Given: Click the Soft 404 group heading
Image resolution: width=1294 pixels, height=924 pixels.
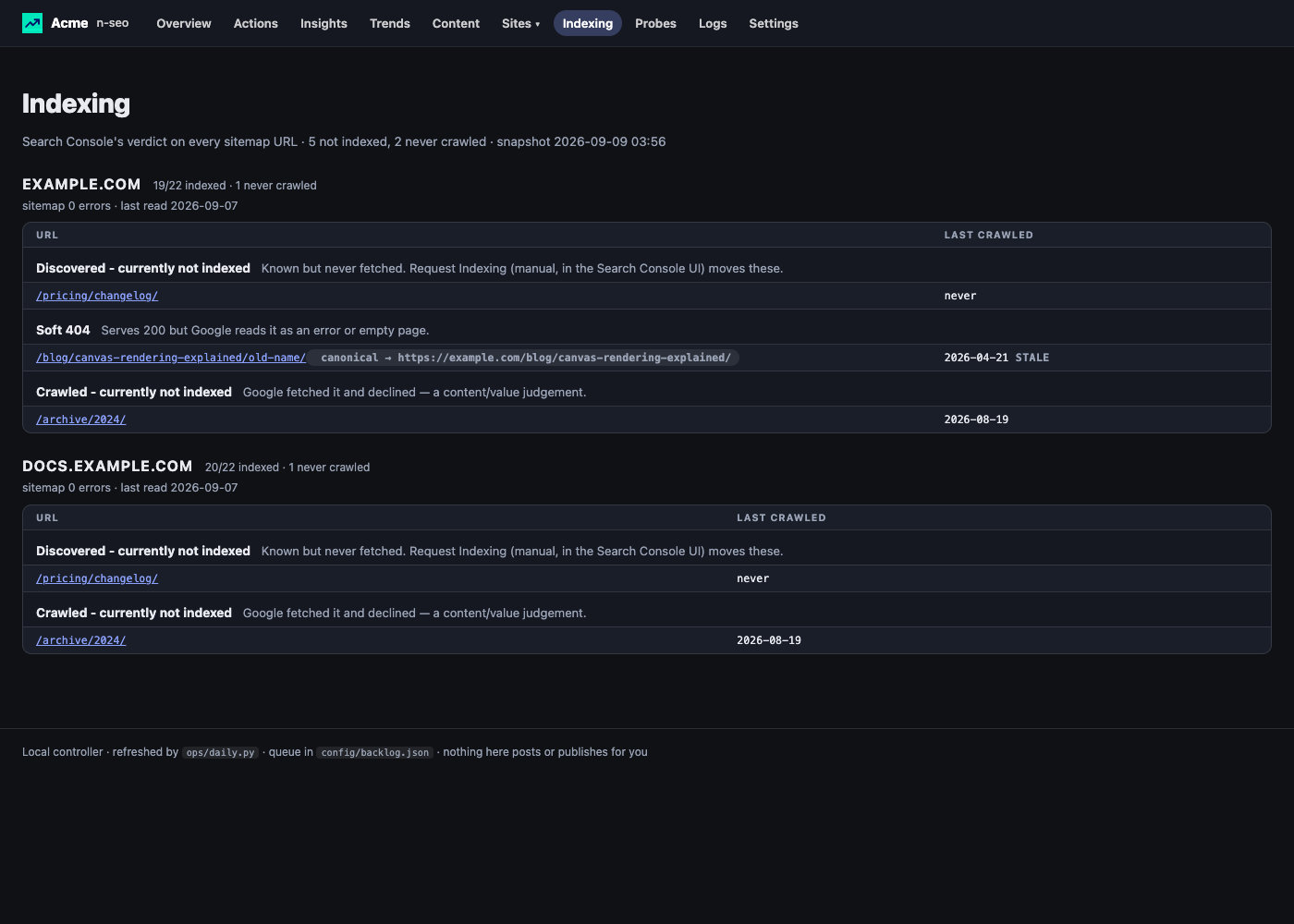Looking at the screenshot, I should click(x=63, y=330).
